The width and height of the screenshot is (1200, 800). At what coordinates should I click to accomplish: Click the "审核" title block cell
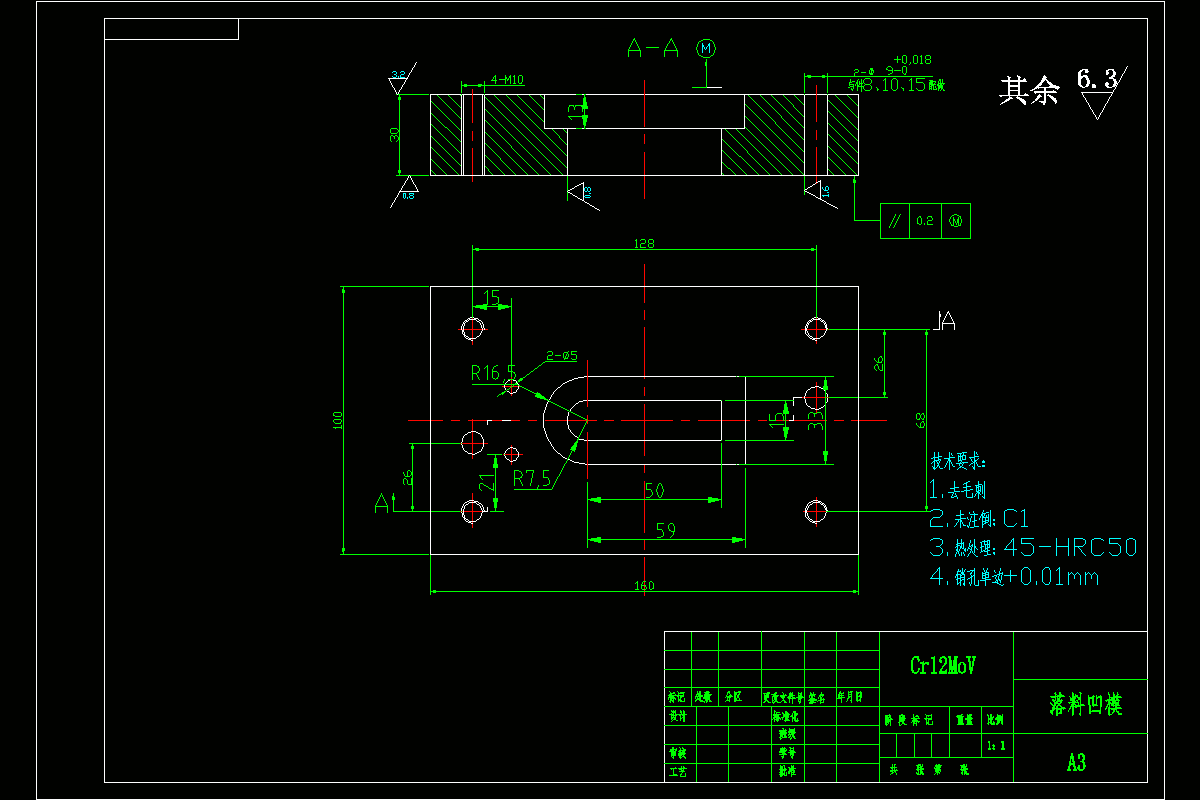pyautogui.click(x=677, y=752)
